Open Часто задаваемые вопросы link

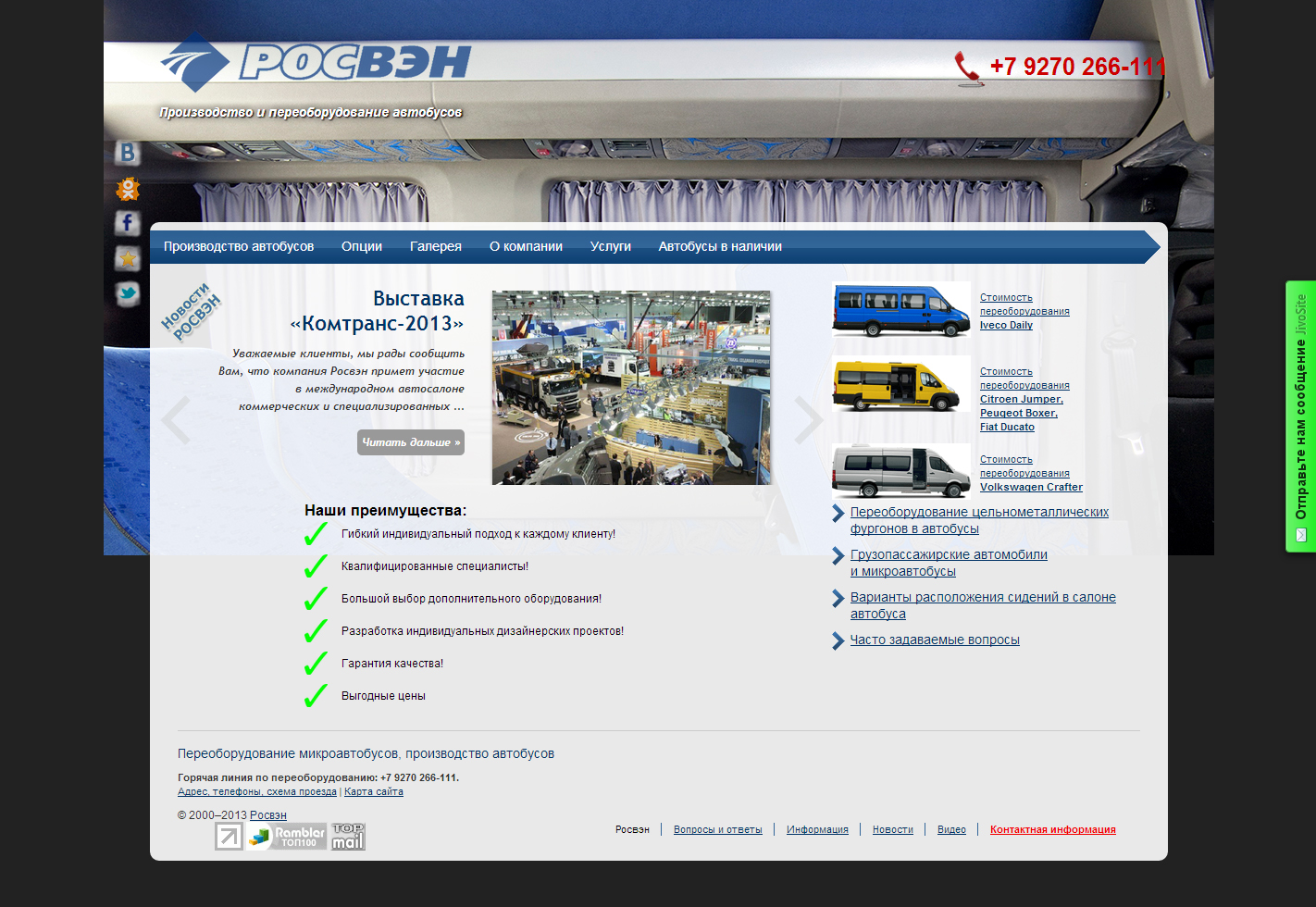tap(935, 640)
